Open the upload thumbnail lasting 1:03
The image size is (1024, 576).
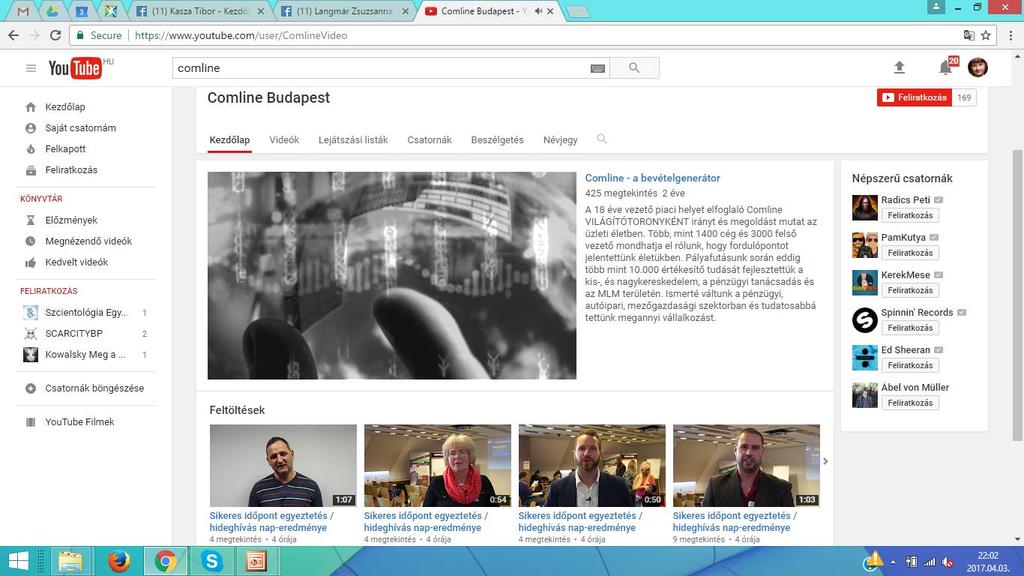tap(746, 466)
